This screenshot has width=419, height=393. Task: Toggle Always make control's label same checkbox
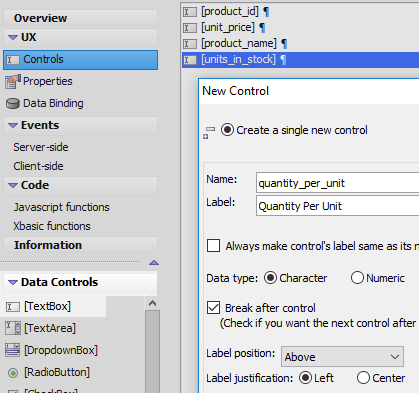point(213,246)
